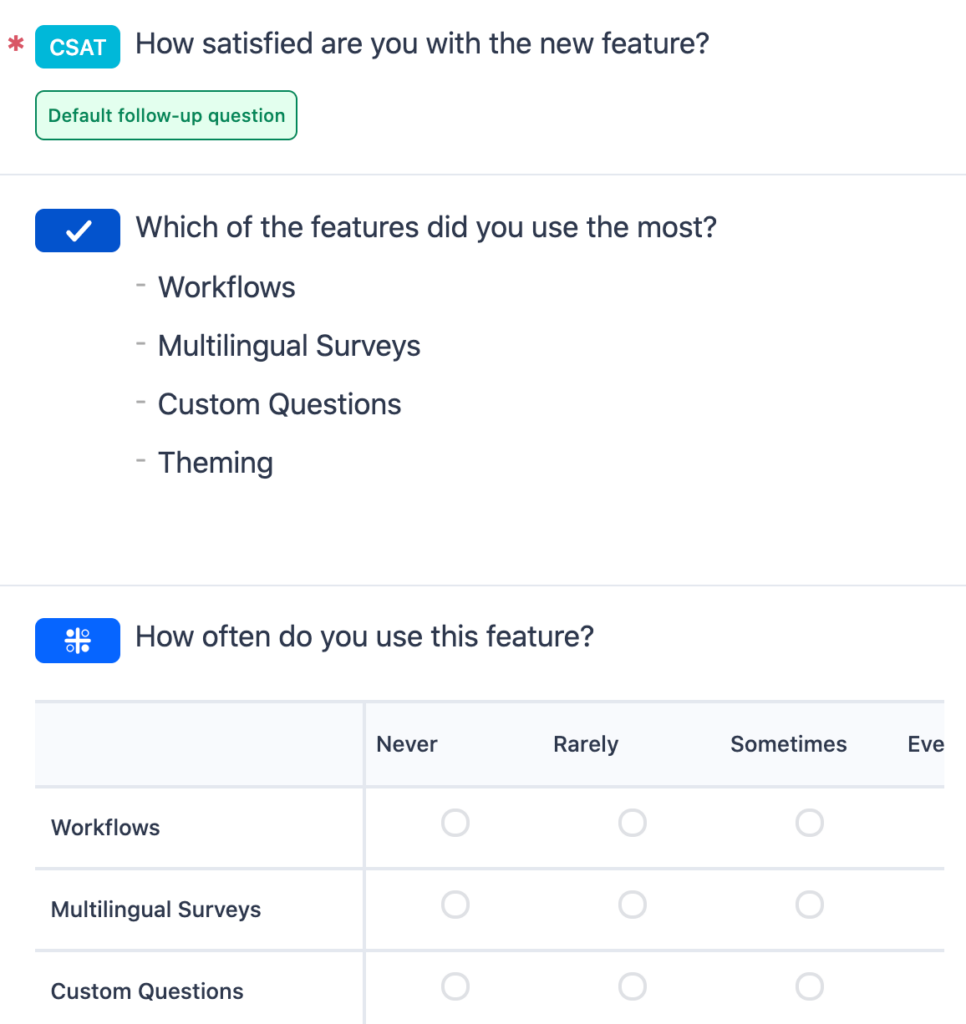This screenshot has width=966, height=1024.
Task: Click the dash bullet beside Custom Questions
Action: [x=142, y=401]
